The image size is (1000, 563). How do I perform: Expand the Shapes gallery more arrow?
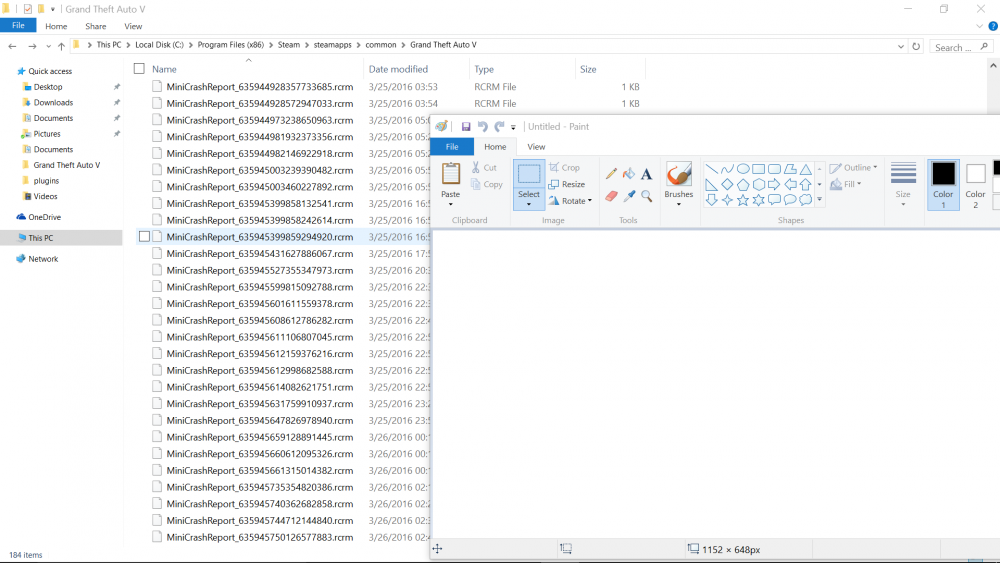tap(820, 200)
